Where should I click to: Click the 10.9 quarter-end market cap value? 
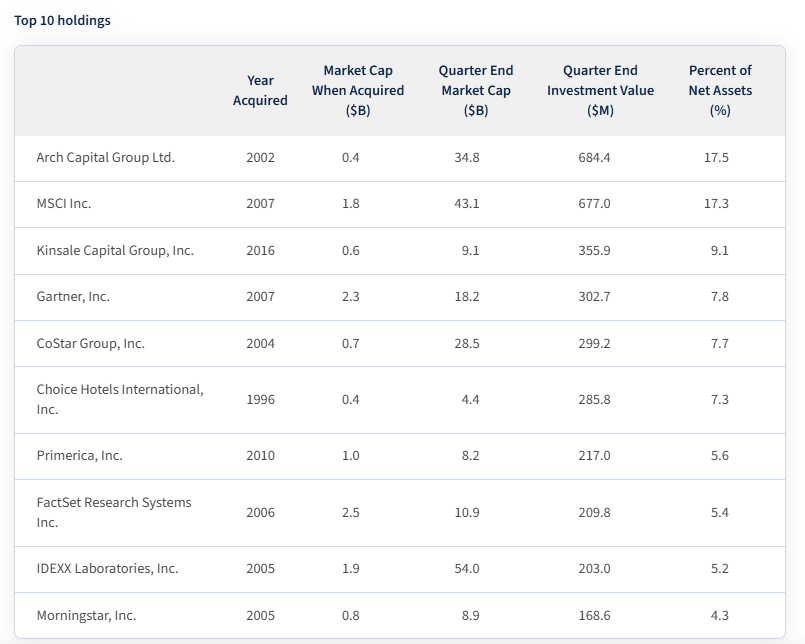[467, 513]
